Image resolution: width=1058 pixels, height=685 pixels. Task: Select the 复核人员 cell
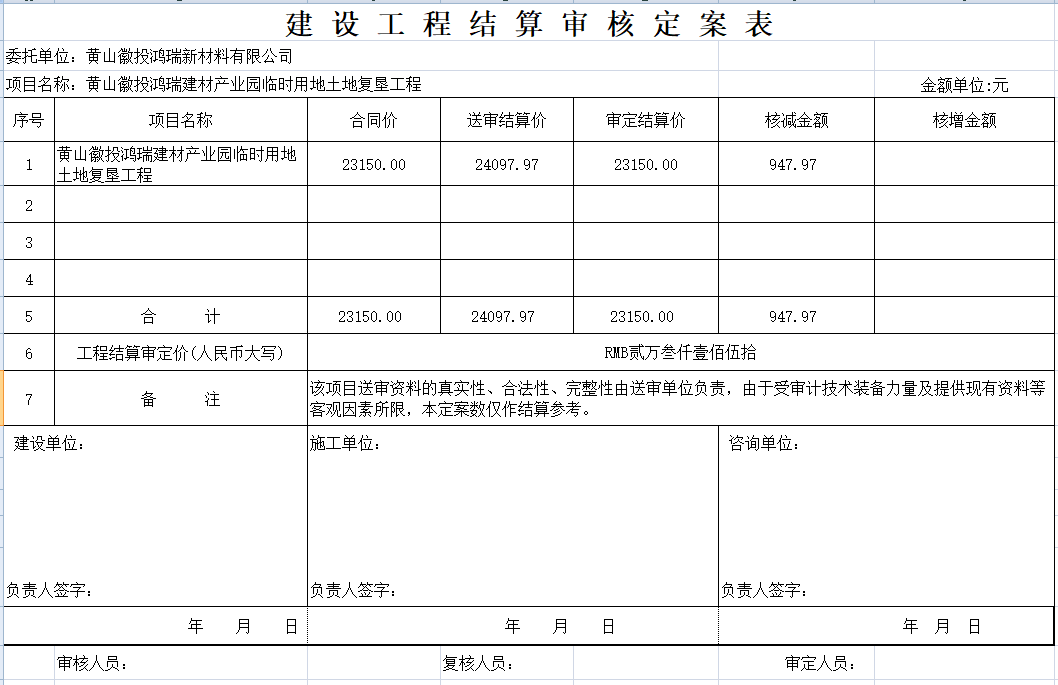coord(479,663)
